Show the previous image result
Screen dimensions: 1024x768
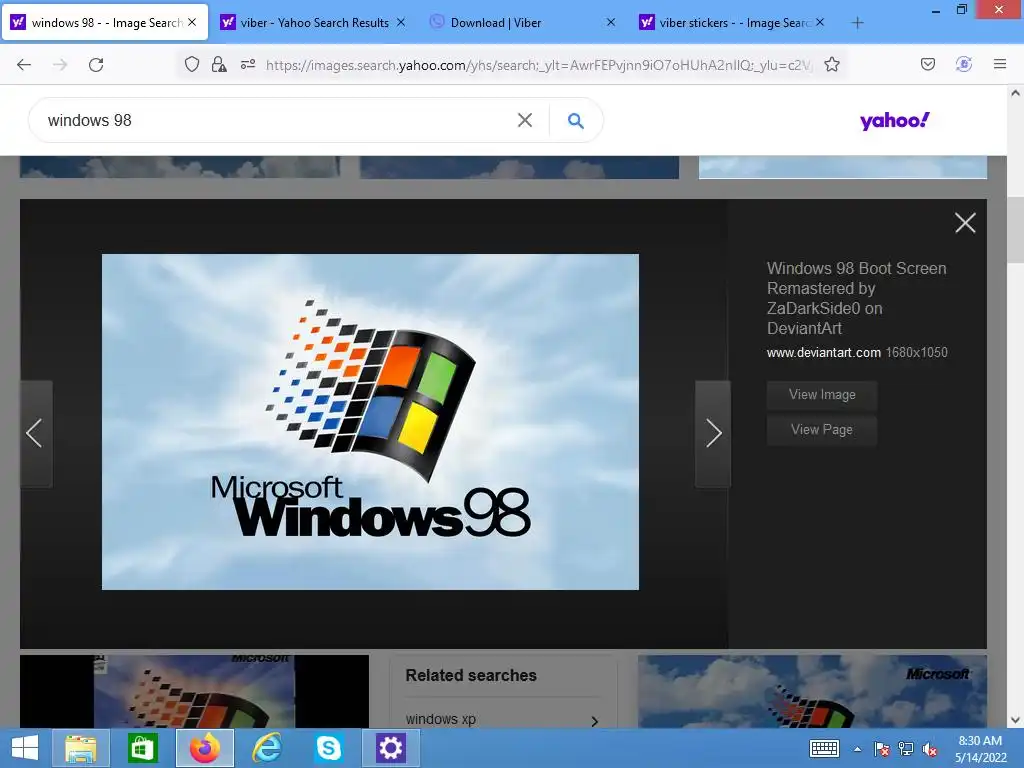[x=36, y=433]
